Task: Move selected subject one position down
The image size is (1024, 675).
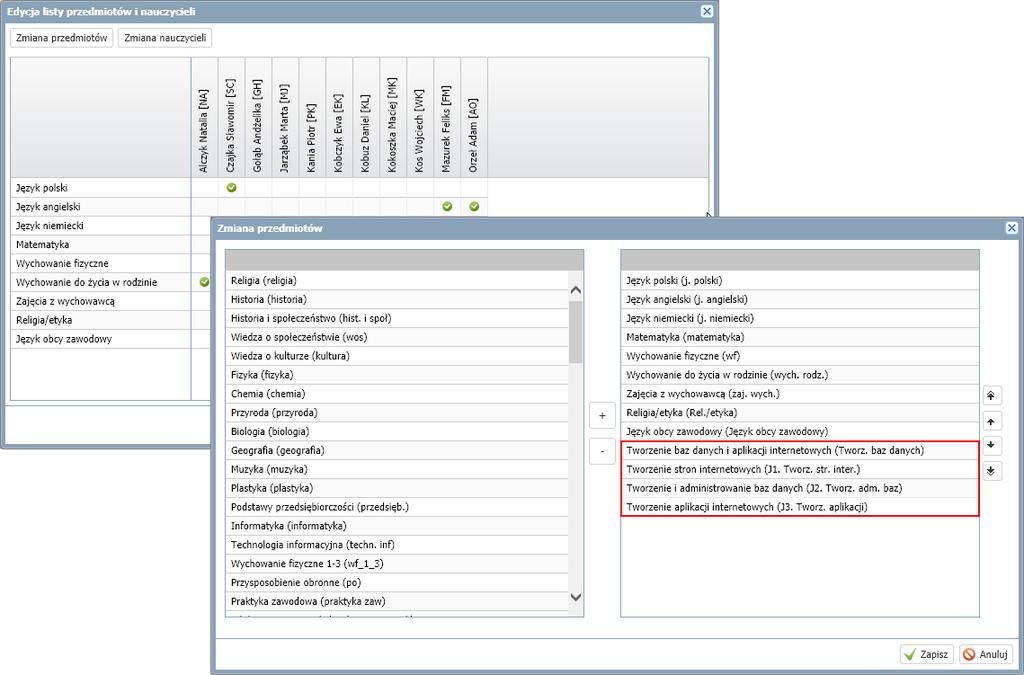Action: click(x=991, y=445)
